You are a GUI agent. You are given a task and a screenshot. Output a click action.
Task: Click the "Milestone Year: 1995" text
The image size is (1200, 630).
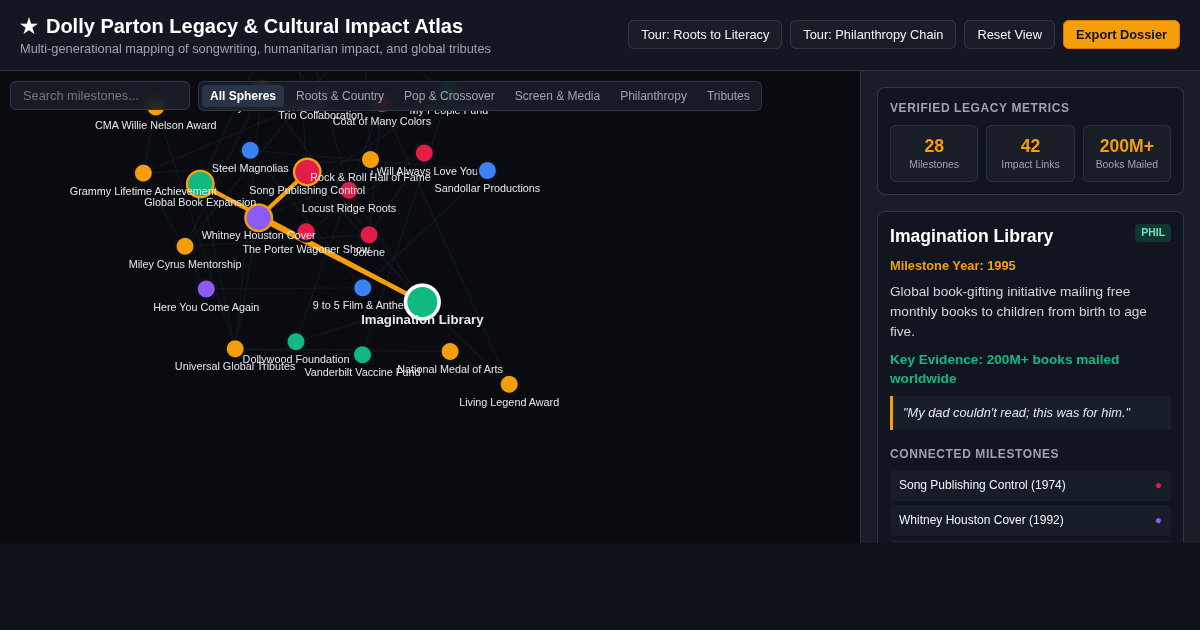(x=953, y=266)
